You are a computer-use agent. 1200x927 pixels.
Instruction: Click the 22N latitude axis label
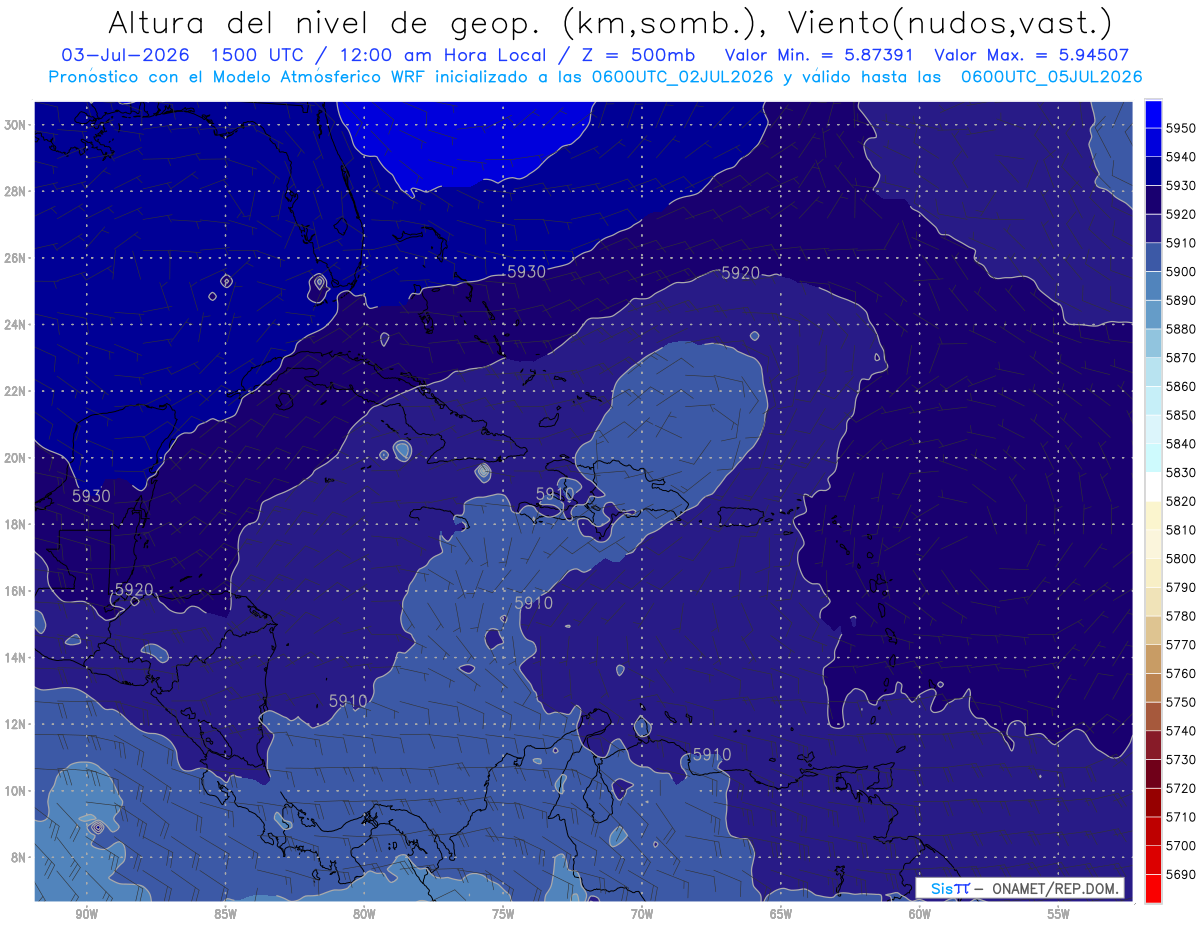point(15,391)
